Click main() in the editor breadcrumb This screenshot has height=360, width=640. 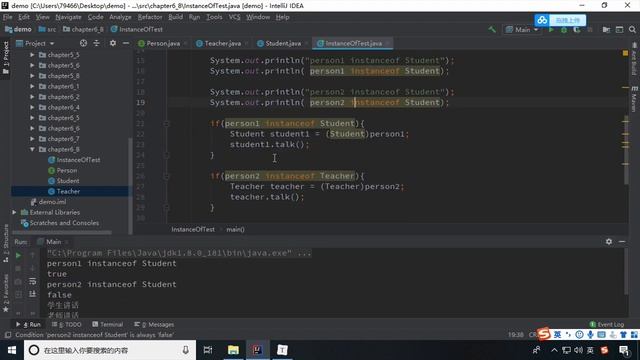[235, 229]
